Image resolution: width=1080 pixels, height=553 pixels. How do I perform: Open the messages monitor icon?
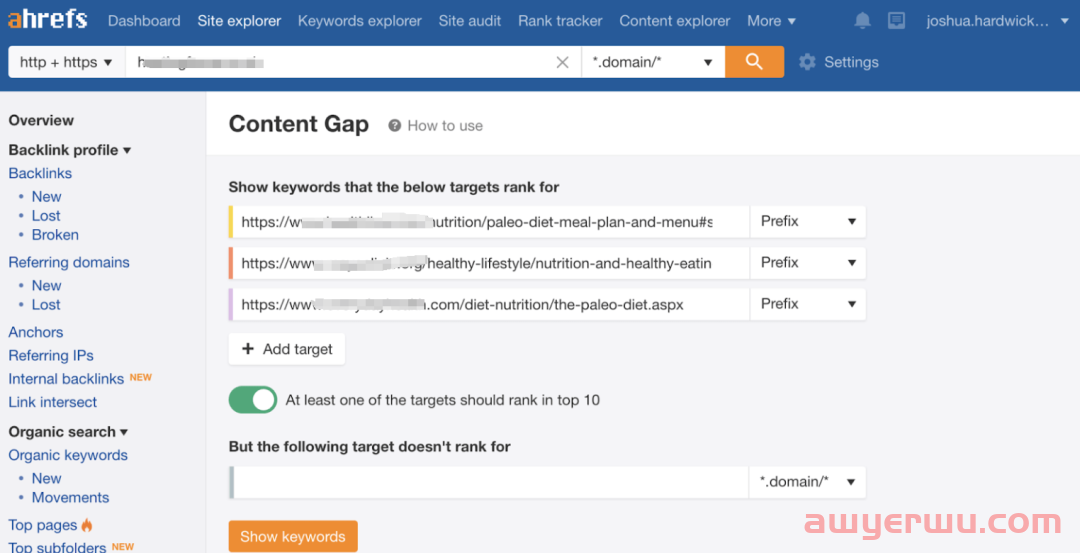pyautogui.click(x=896, y=21)
